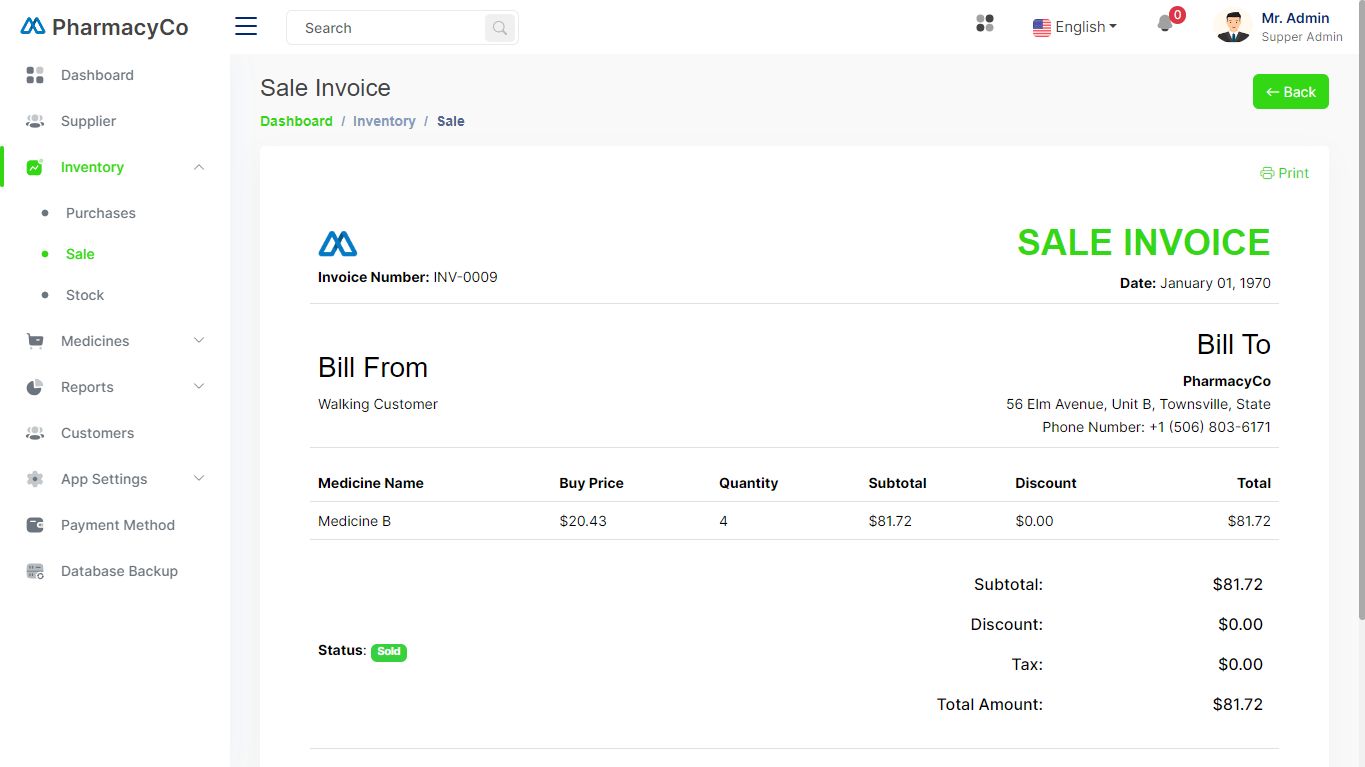
Task: Click the Mr. Admin profile avatar
Action: click(1233, 26)
